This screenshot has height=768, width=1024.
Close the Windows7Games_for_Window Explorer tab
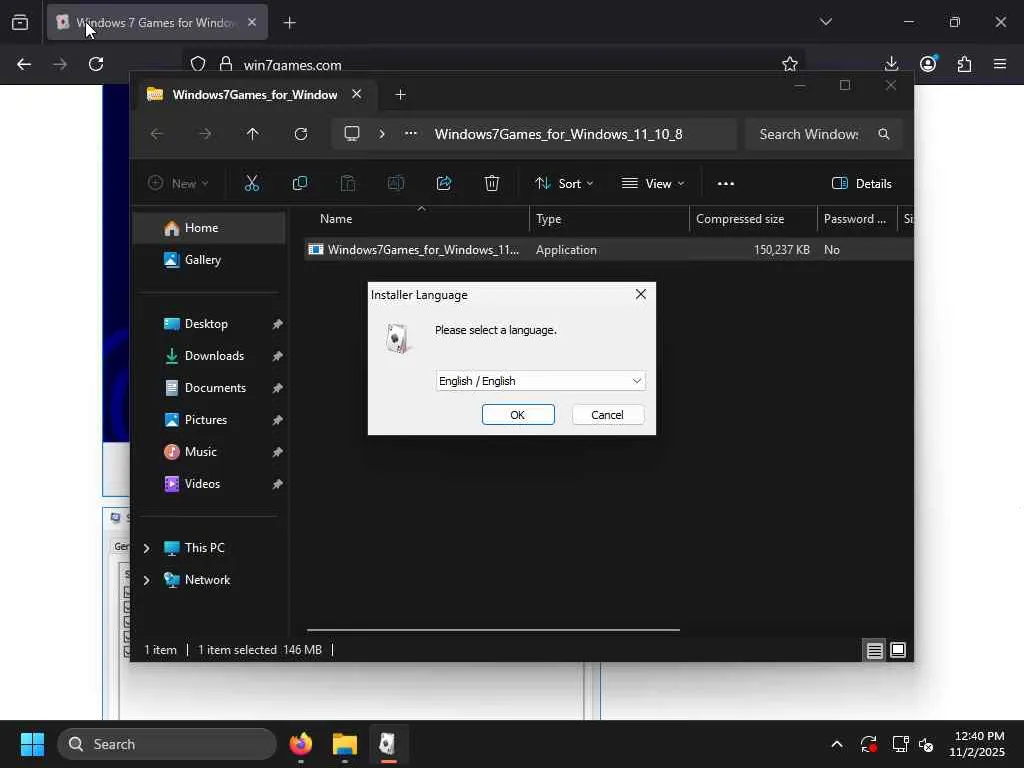click(357, 94)
